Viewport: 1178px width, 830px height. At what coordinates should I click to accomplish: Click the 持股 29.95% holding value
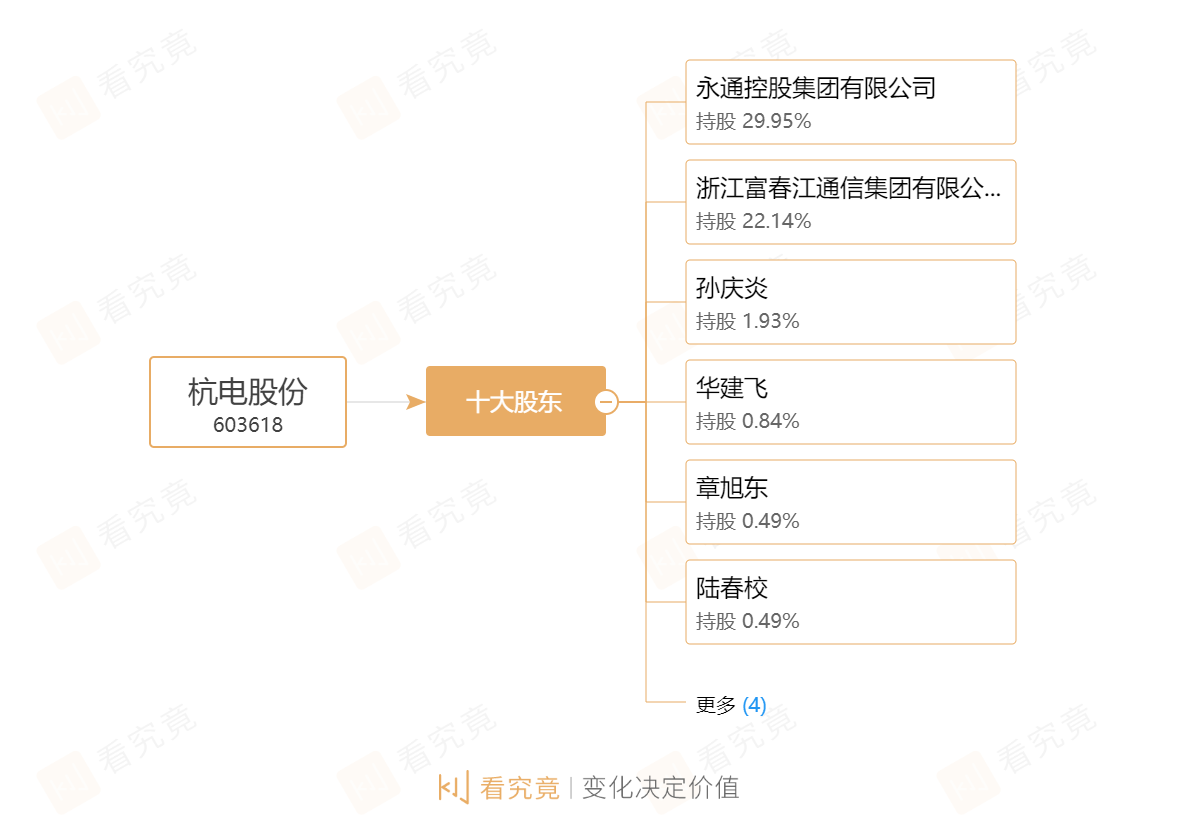point(754,121)
